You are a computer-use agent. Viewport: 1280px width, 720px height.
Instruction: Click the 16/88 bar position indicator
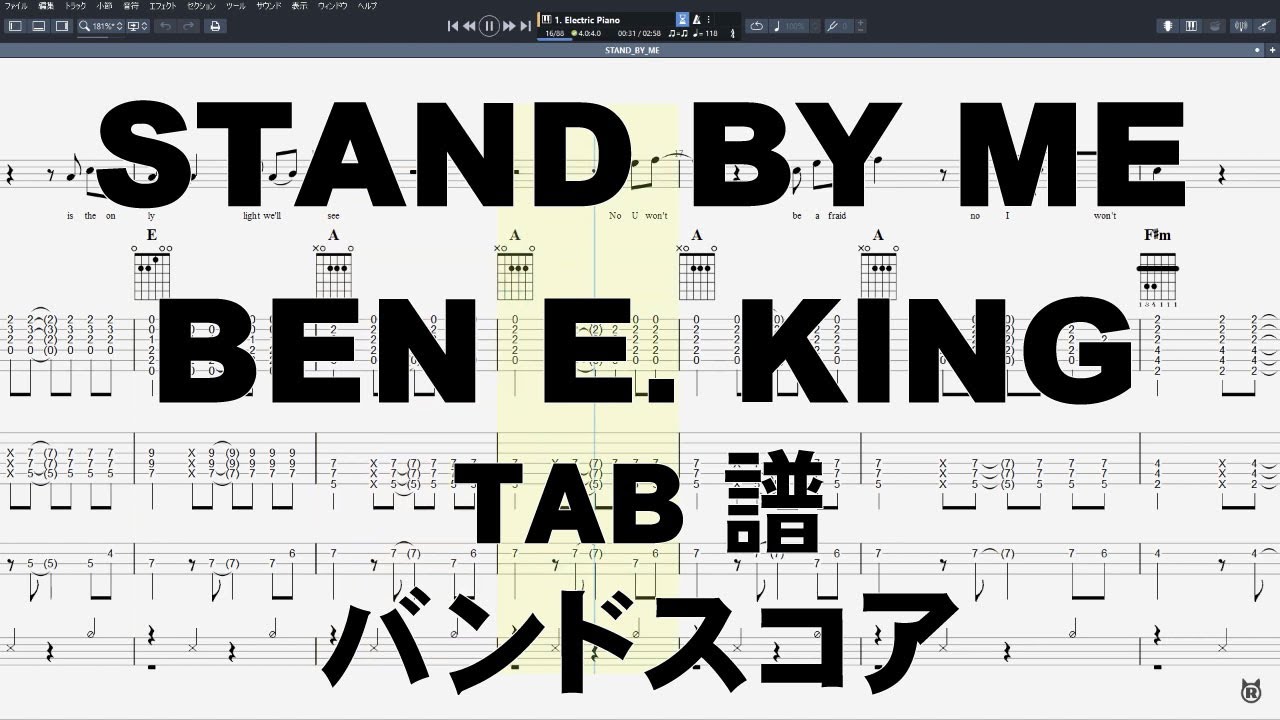[x=553, y=33]
